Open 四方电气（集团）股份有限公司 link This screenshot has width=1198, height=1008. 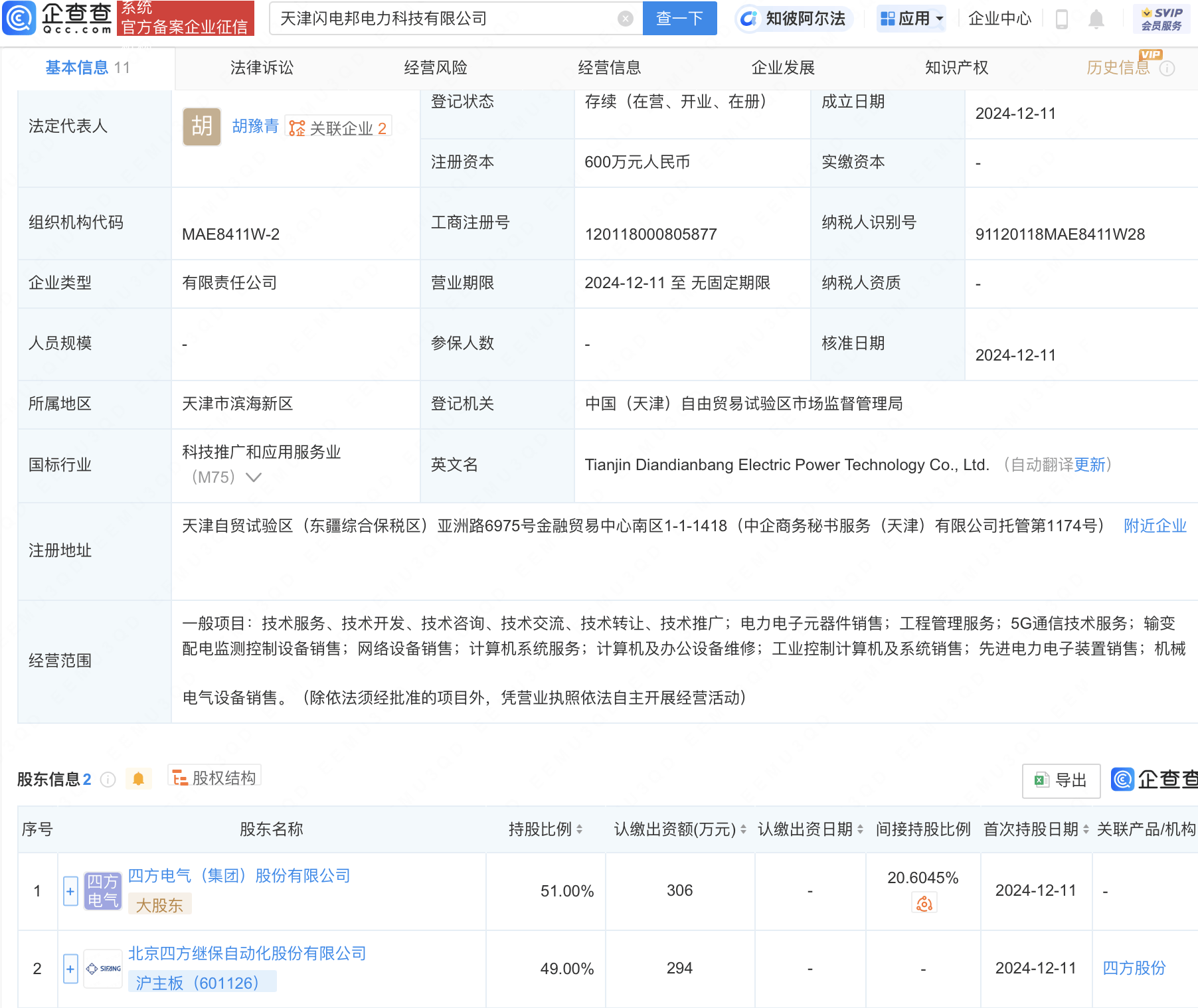tap(239, 876)
